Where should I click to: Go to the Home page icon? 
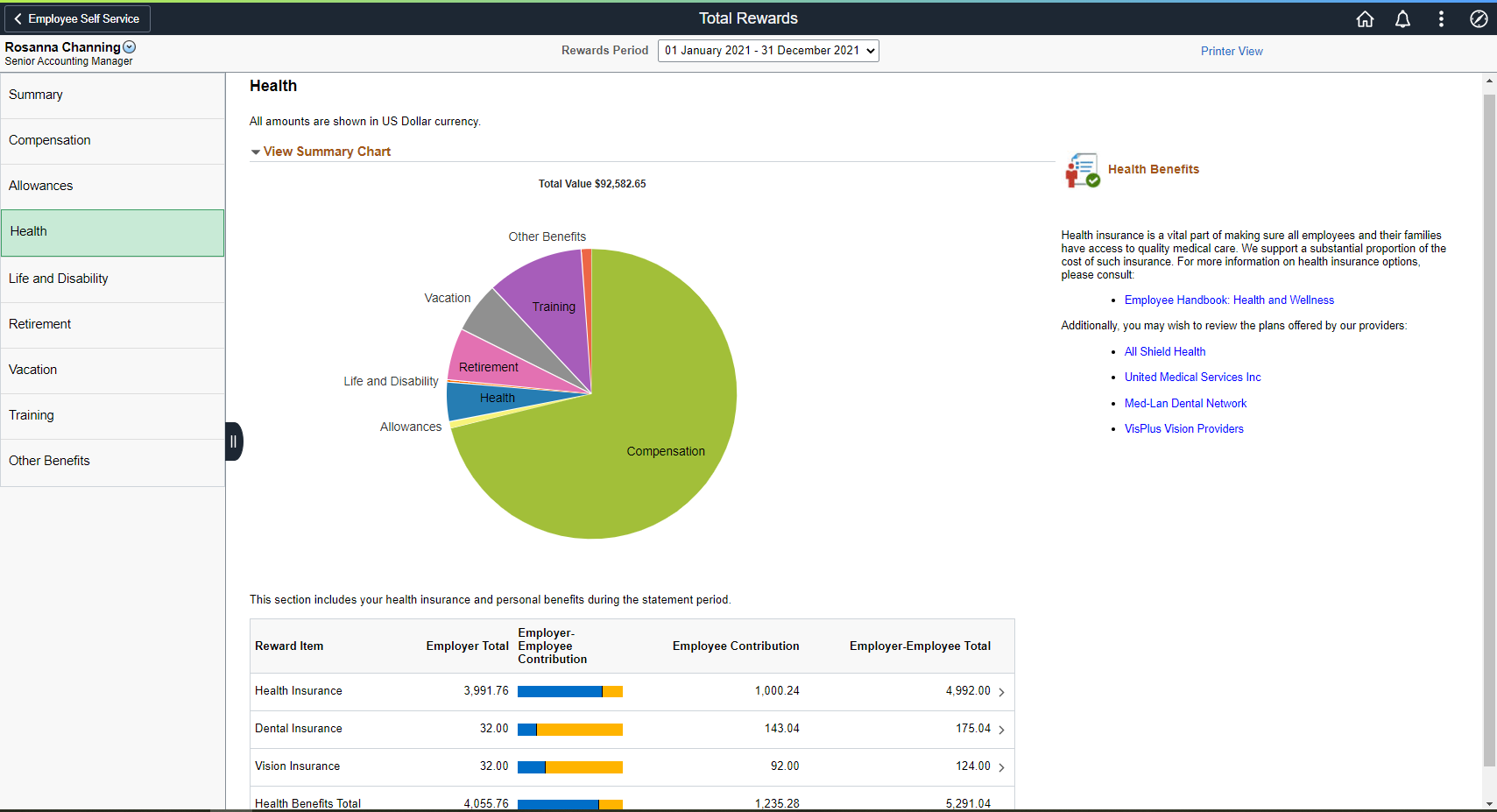pos(1365,19)
